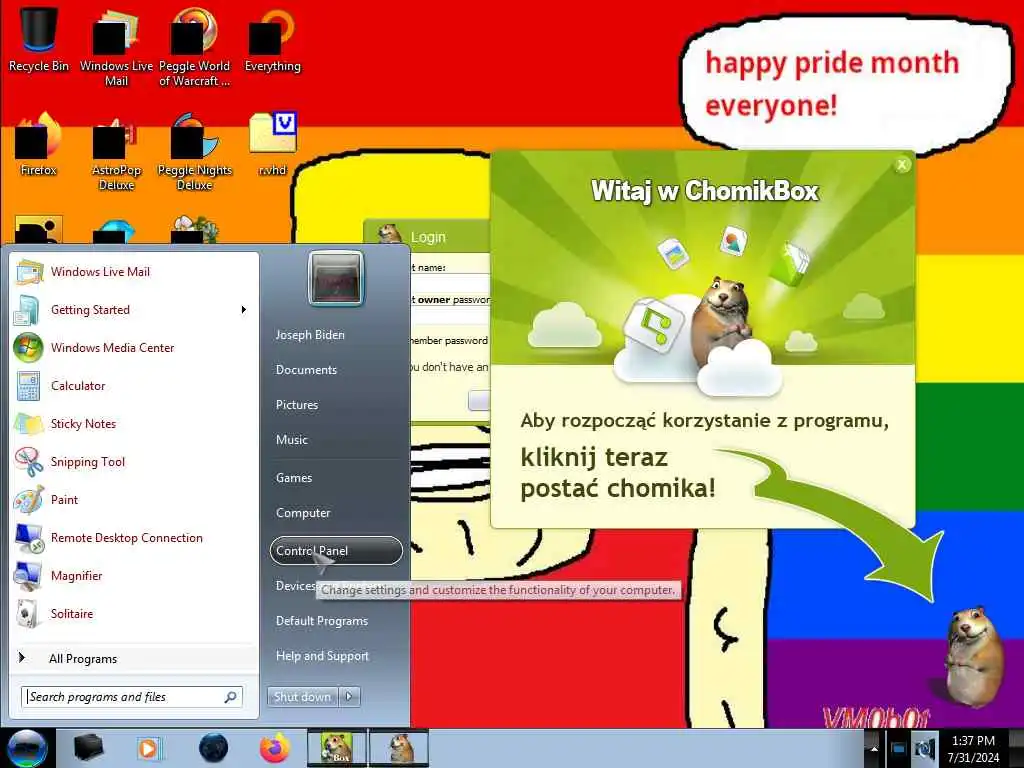
Task: Click the search magnifier icon
Action: (231, 697)
